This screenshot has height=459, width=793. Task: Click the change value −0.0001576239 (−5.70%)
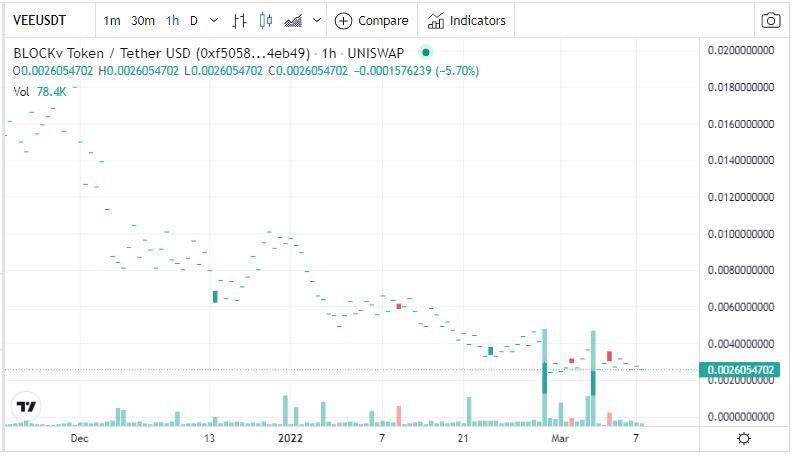416,71
